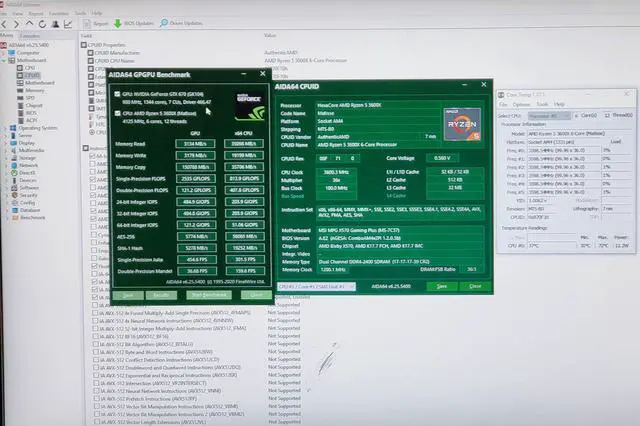Click Close in the GPGPU Benchmark window
The height and width of the screenshot is (426, 640).
(256, 295)
